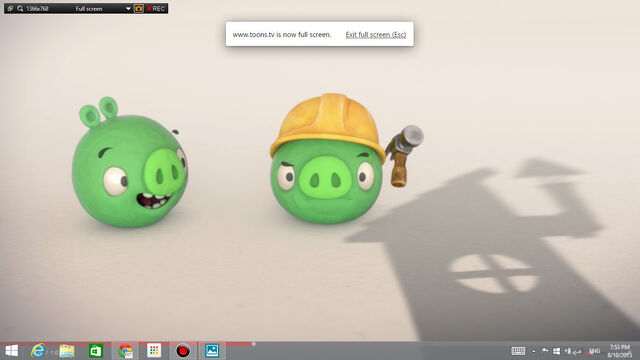Open the Chrome apps launcher grid icon
The height and width of the screenshot is (360, 640).
154,350
